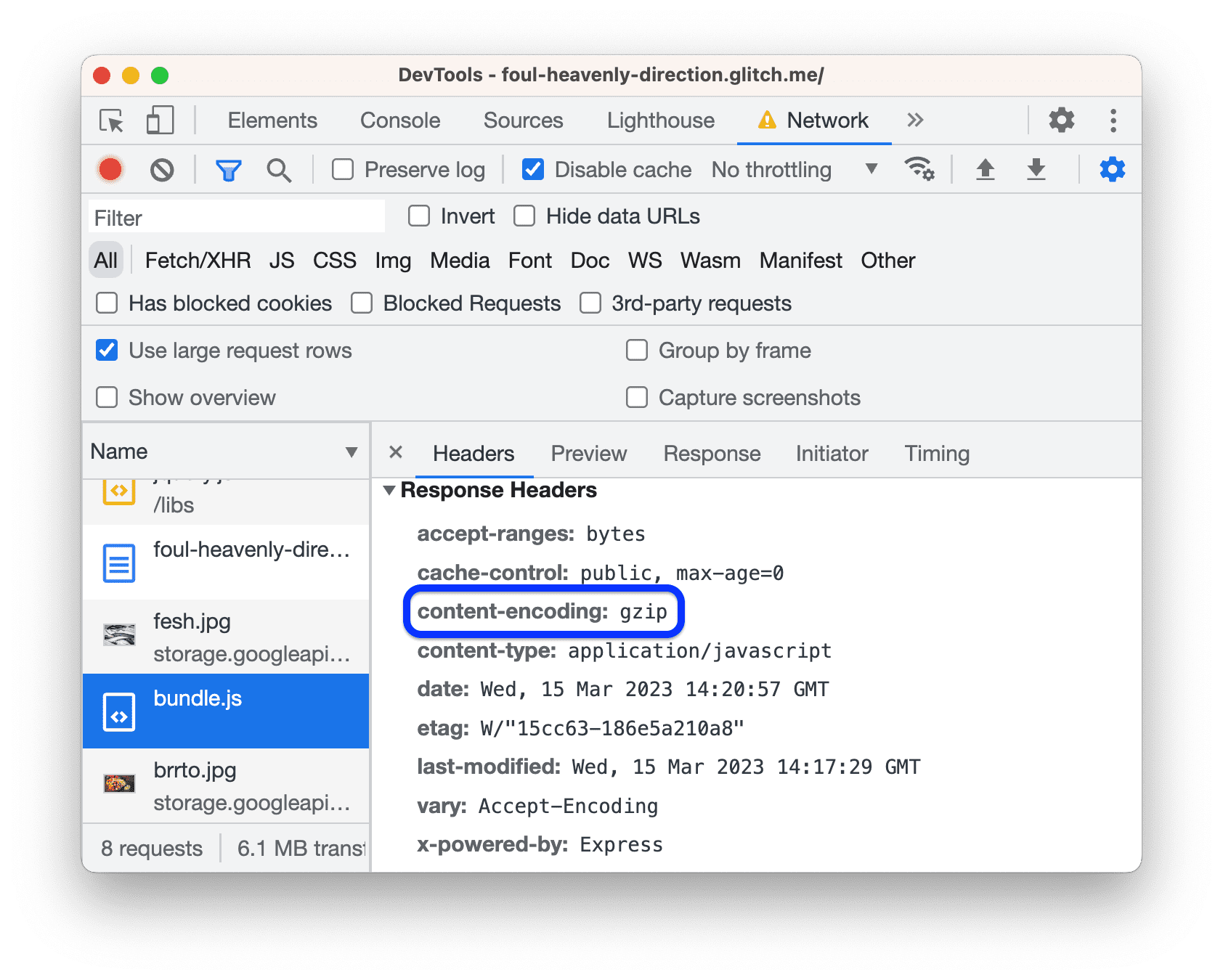Image resolution: width=1223 pixels, height=980 pixels.
Task: Switch to the Console tab
Action: 400,121
